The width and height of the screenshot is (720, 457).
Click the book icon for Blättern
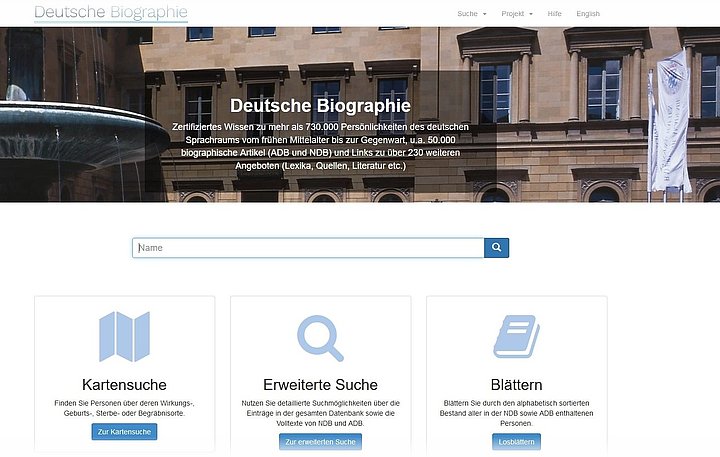517,336
